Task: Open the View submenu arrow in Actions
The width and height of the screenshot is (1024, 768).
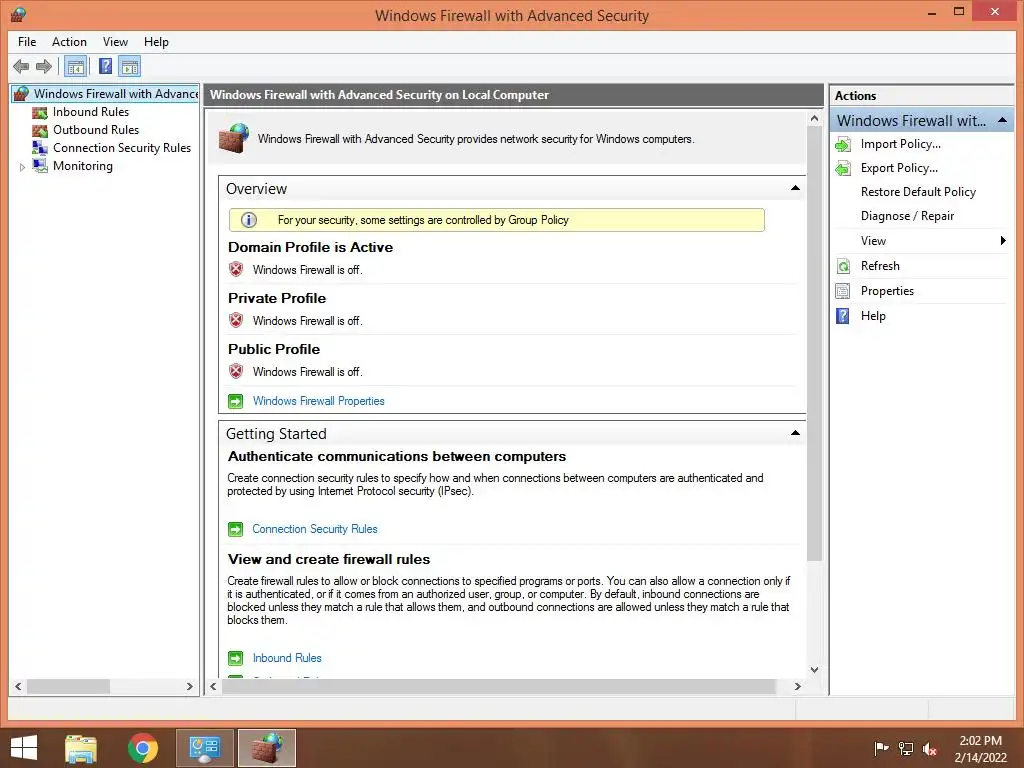Action: coord(1003,240)
